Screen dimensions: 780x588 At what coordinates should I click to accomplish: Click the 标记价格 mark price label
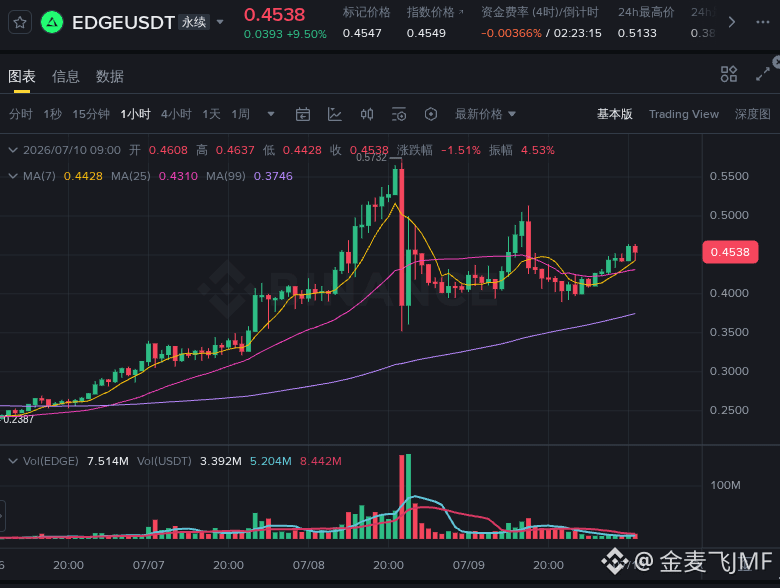[x=366, y=12]
